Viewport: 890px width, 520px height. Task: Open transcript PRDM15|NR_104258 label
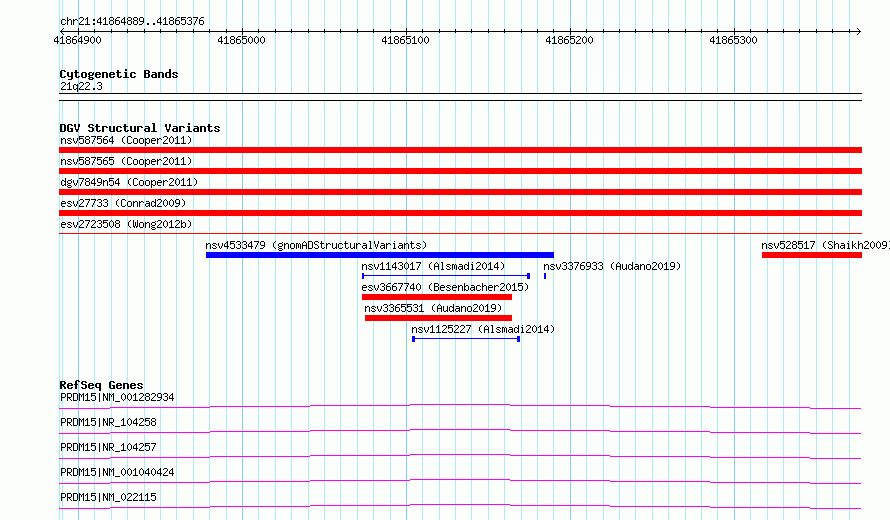tap(108, 422)
